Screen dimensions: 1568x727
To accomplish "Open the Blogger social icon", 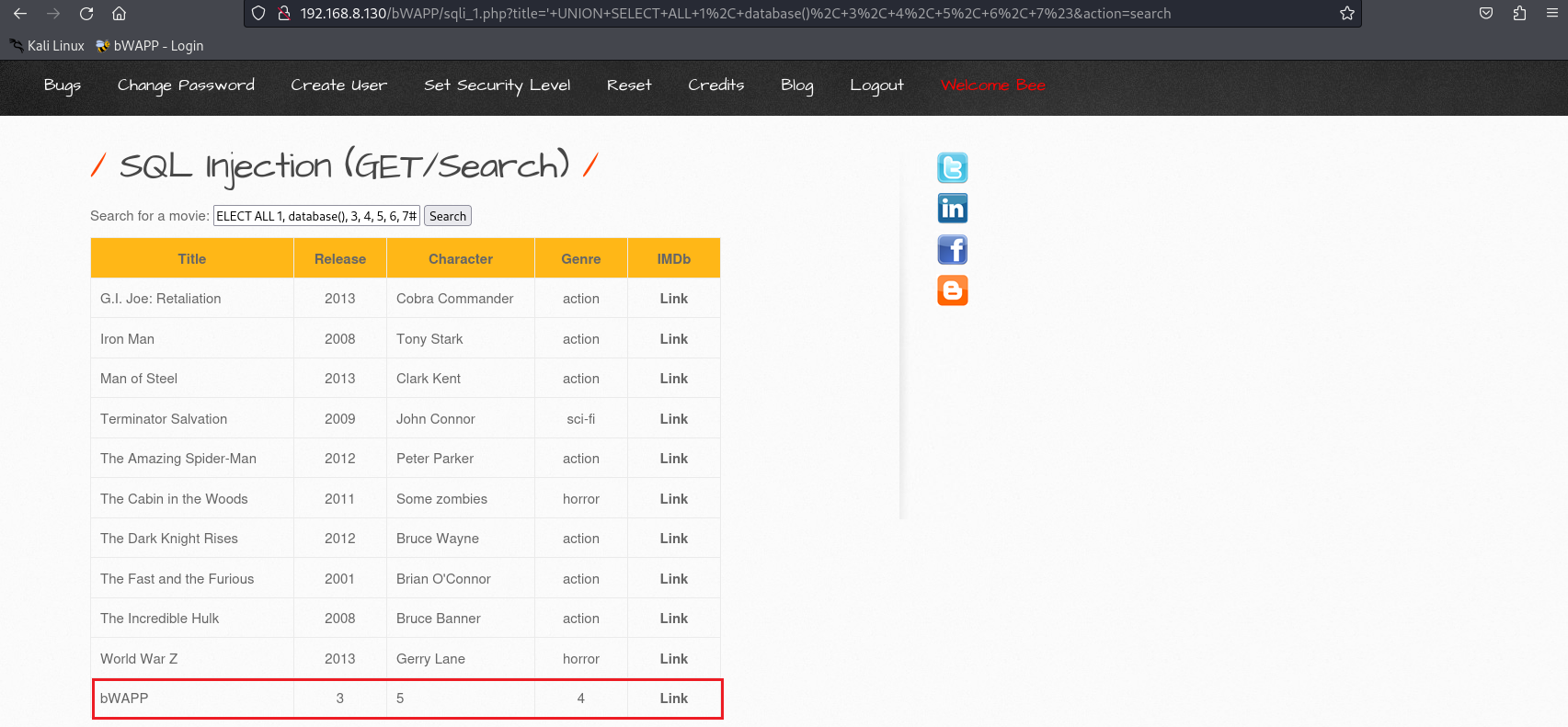I will coord(952,290).
